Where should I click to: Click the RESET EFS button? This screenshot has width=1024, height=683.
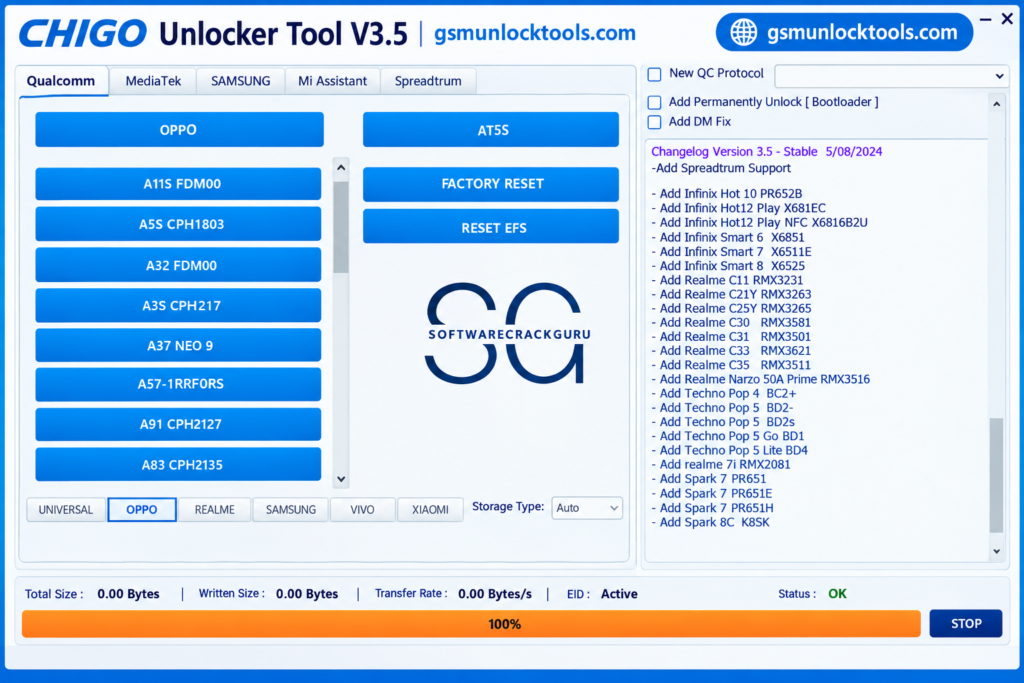click(490, 227)
